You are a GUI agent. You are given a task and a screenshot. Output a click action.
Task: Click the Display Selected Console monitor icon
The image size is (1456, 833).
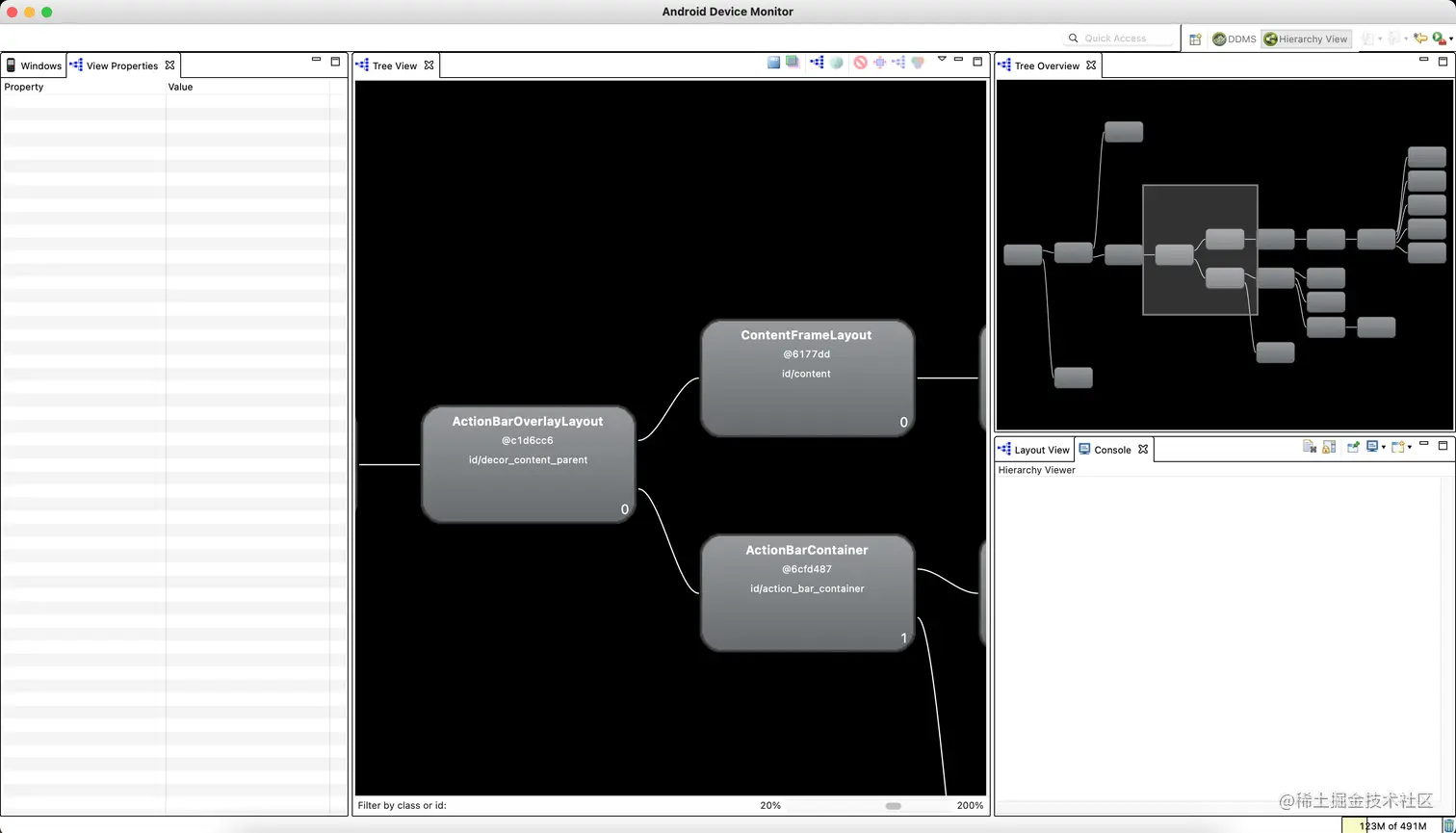(1372, 446)
